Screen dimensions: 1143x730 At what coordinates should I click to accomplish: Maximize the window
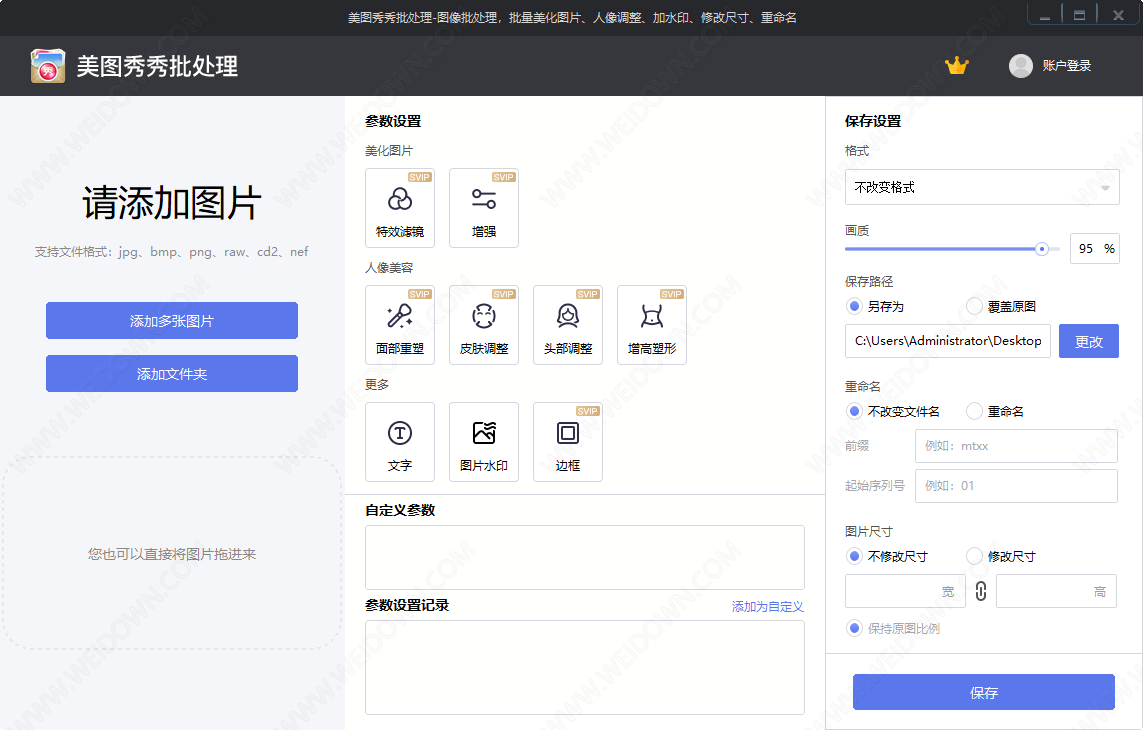tap(1080, 15)
